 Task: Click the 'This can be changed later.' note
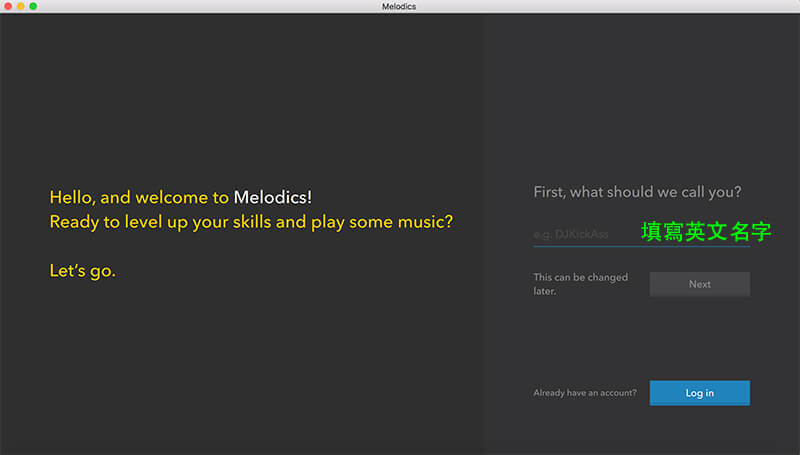pyautogui.click(x=581, y=284)
